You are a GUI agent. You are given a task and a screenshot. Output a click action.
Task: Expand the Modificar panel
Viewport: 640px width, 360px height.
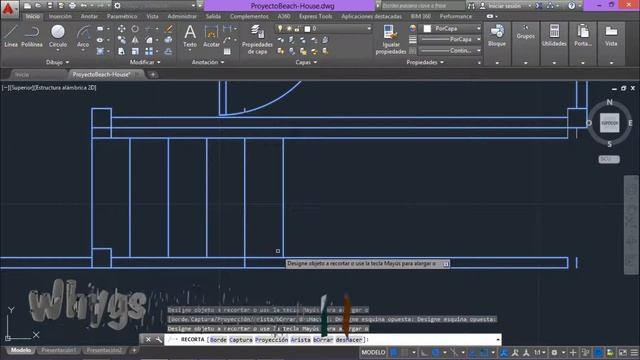click(x=145, y=62)
